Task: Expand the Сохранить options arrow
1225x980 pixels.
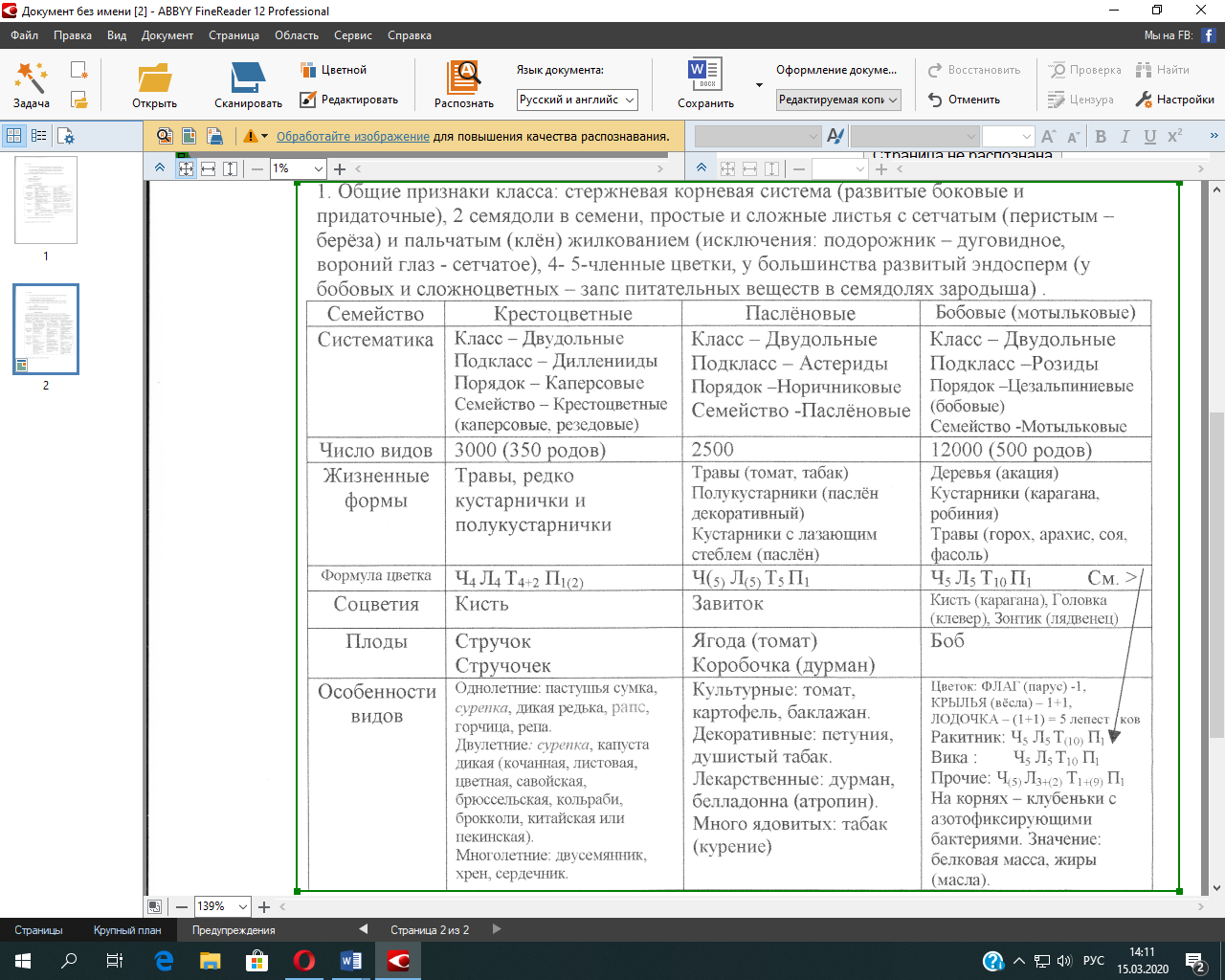Action: coord(759,85)
